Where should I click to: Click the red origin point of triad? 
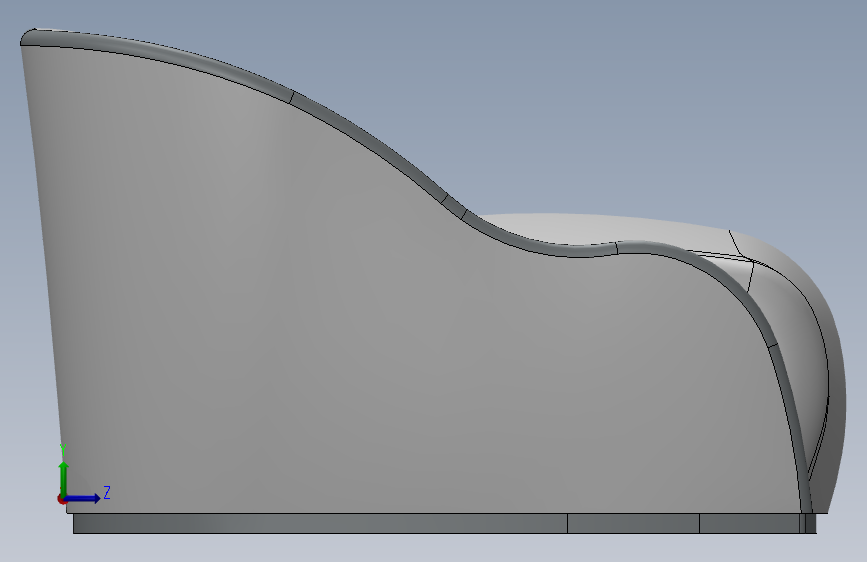click(62, 499)
